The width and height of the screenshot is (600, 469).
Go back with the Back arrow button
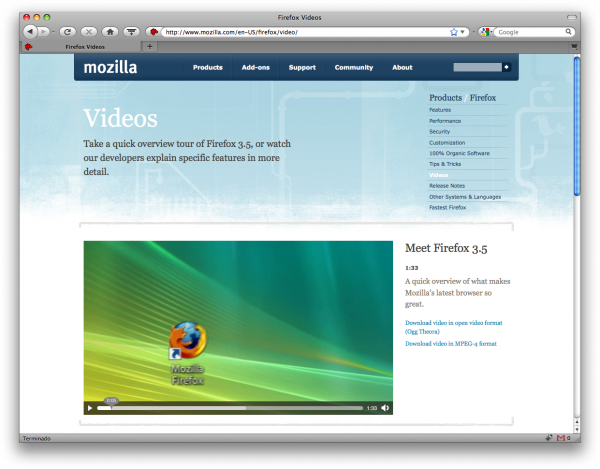(x=30, y=32)
